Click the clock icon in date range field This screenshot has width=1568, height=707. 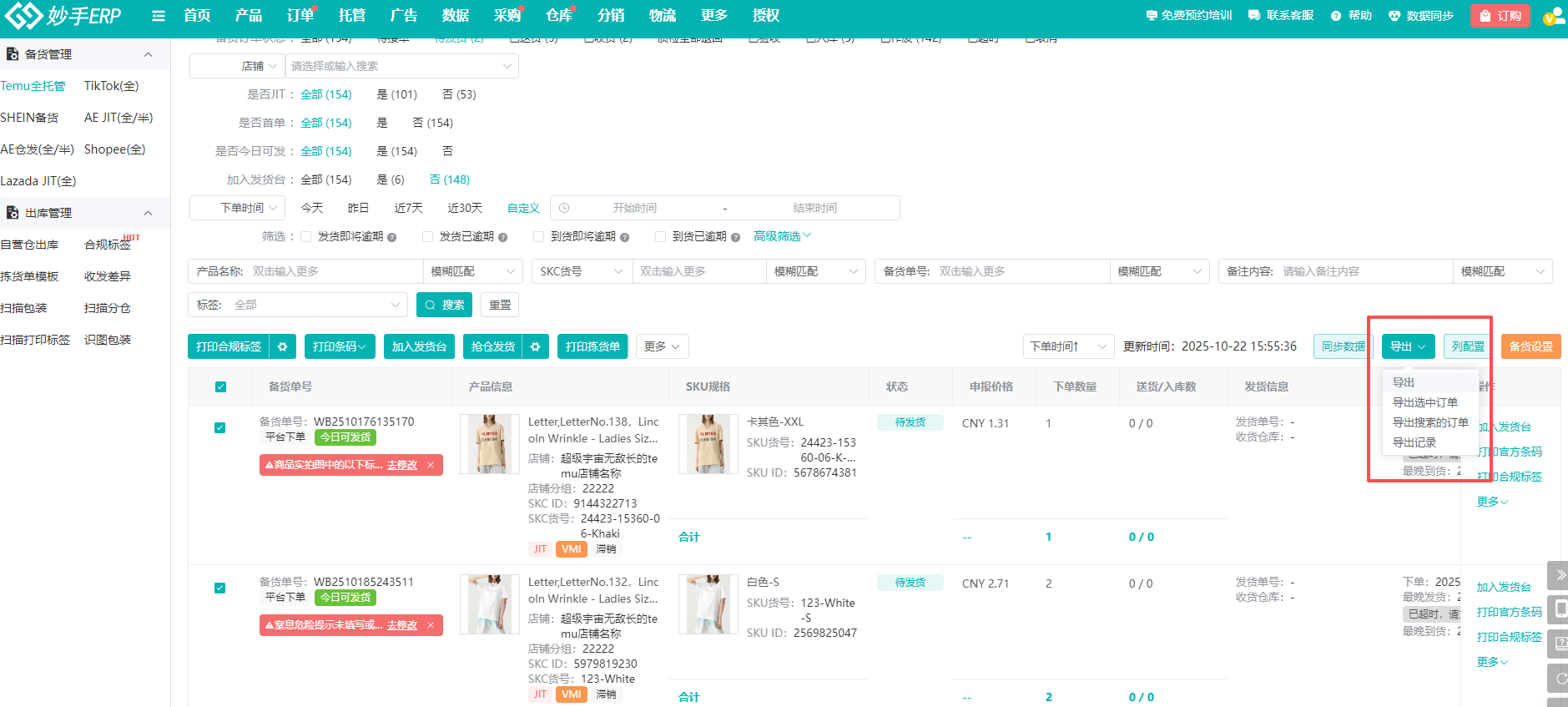(564, 208)
